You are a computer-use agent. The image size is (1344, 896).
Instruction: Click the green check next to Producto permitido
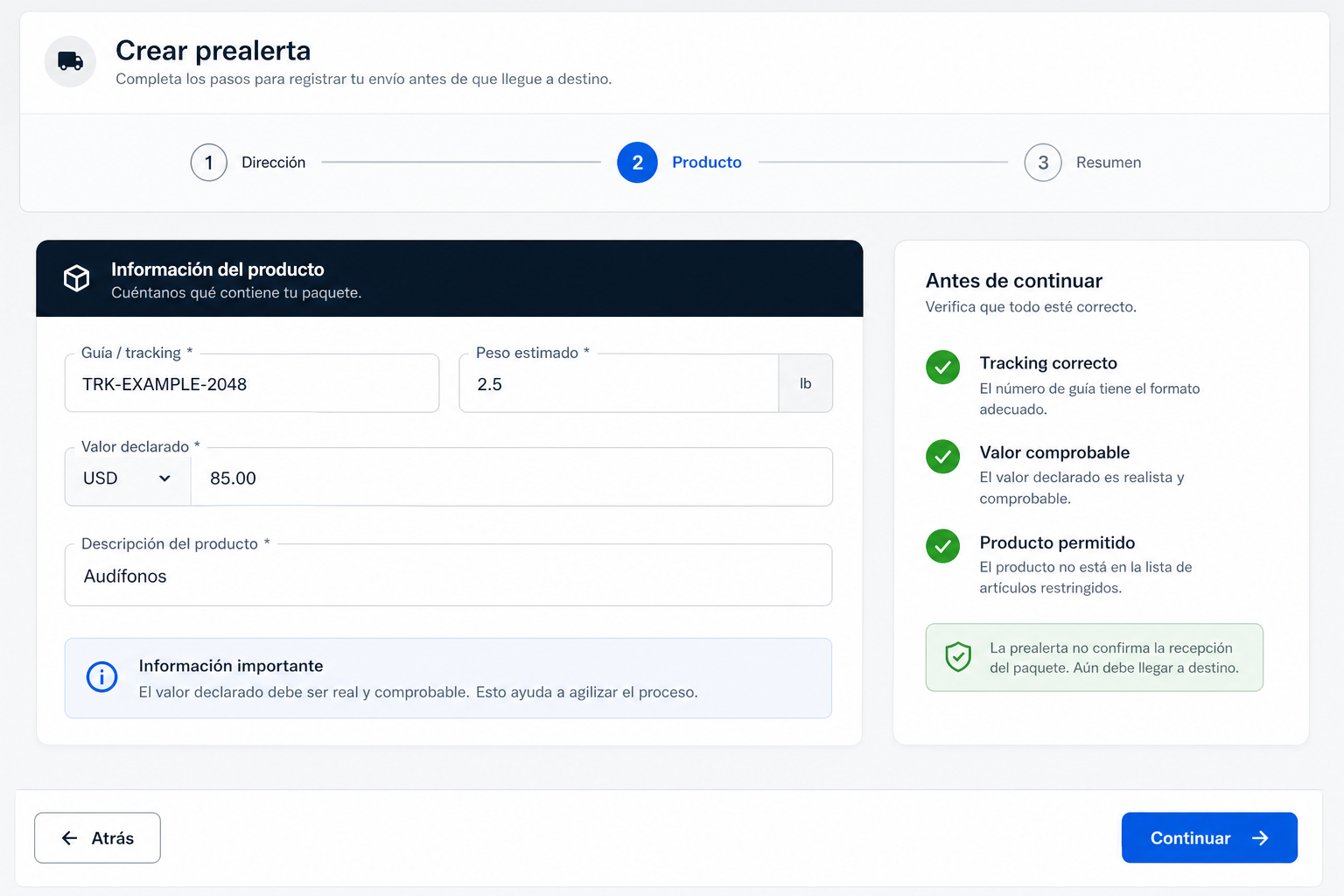[x=943, y=547]
